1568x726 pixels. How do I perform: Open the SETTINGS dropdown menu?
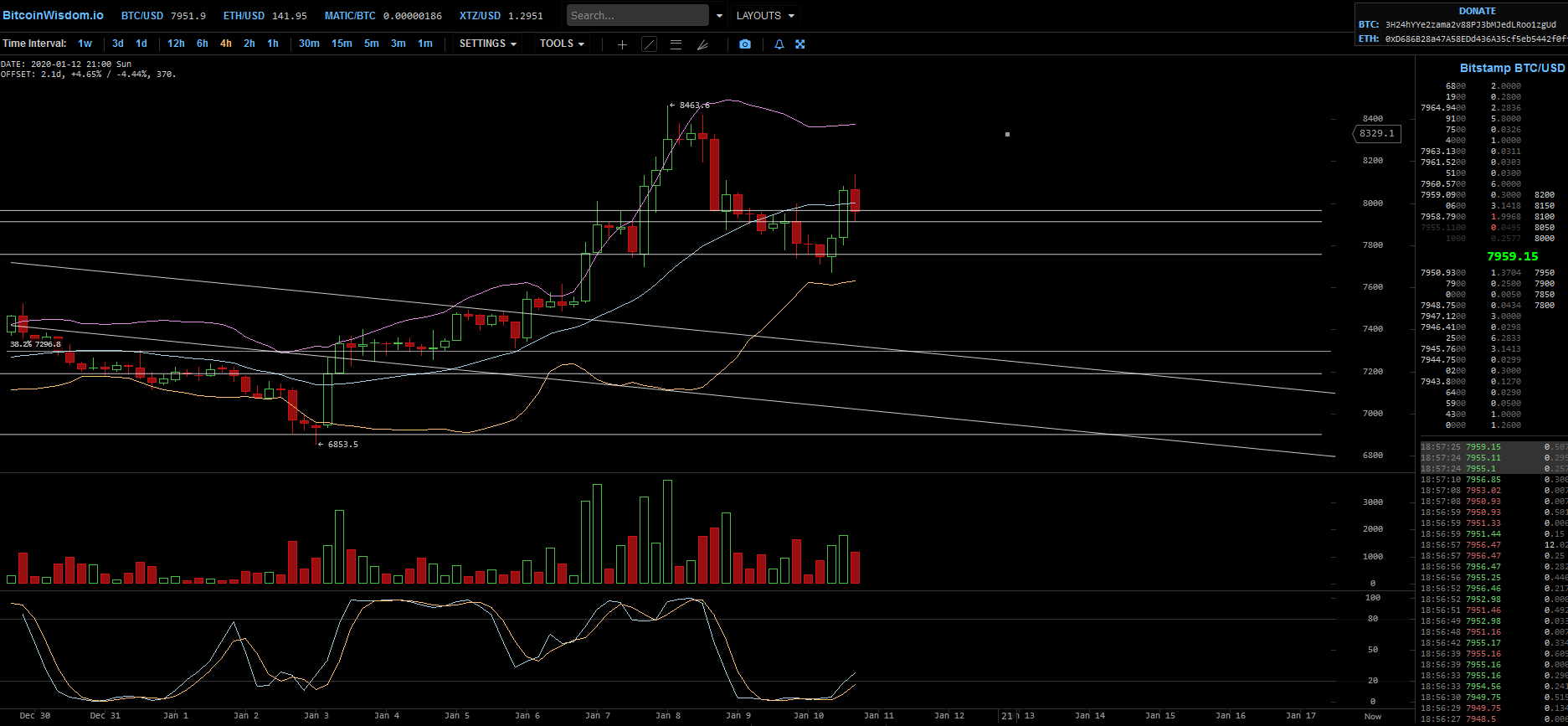click(487, 44)
